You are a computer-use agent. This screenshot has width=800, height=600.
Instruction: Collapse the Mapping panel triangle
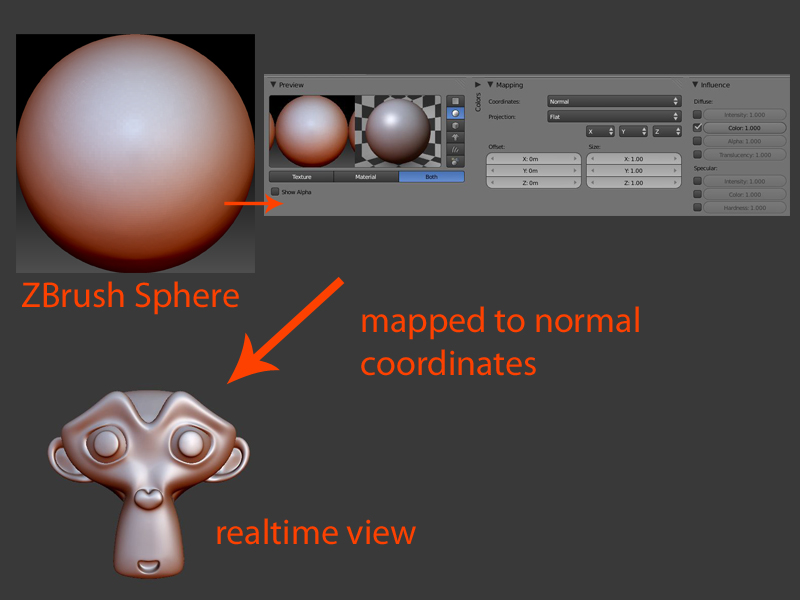point(490,85)
